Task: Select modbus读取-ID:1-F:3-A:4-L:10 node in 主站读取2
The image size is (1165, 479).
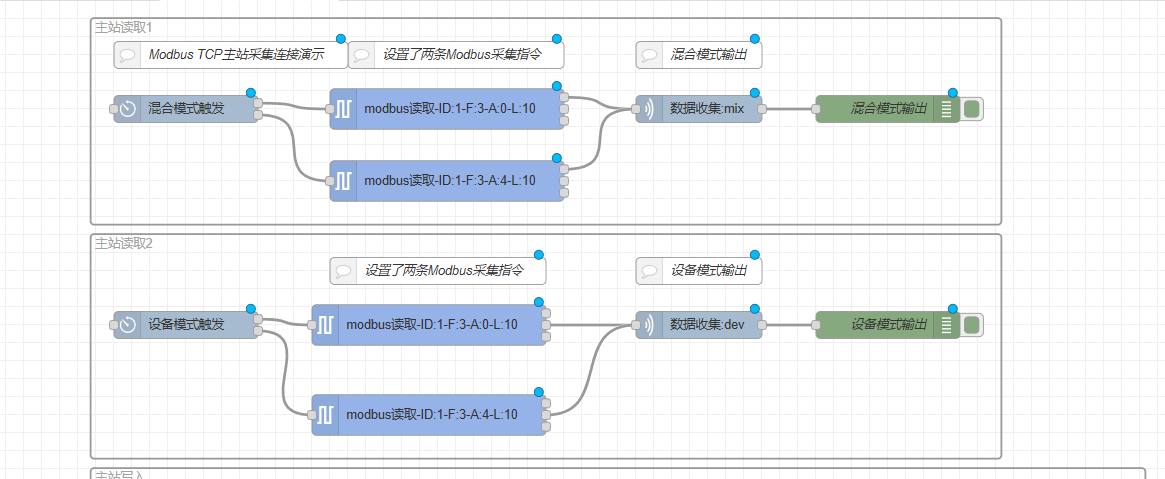Action: [x=429, y=414]
